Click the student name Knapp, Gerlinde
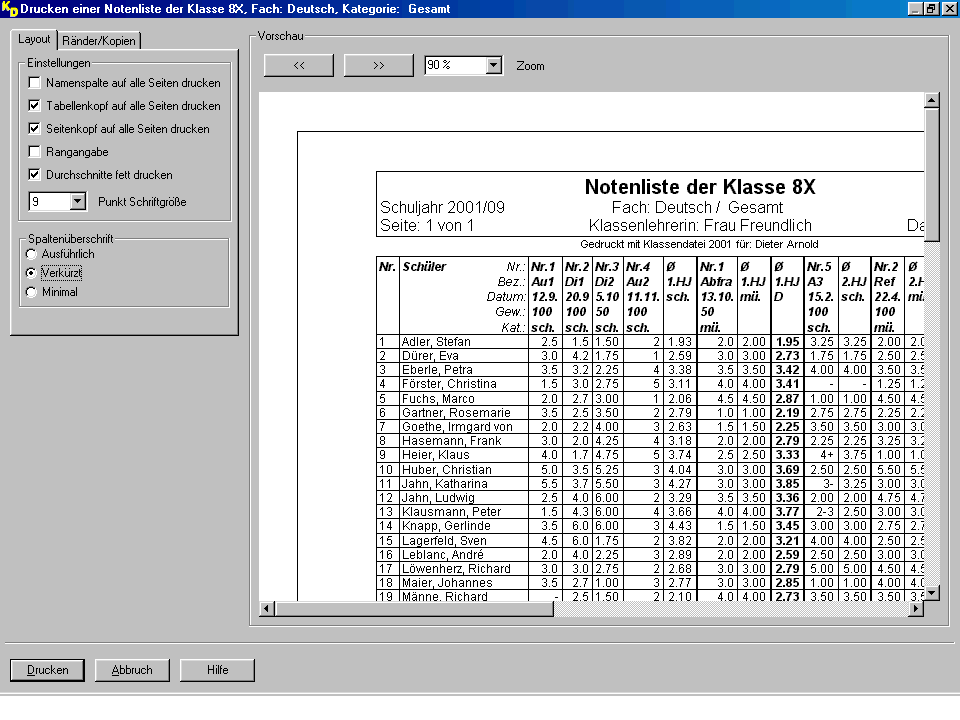Image resolution: width=960 pixels, height=720 pixels. tap(446, 526)
